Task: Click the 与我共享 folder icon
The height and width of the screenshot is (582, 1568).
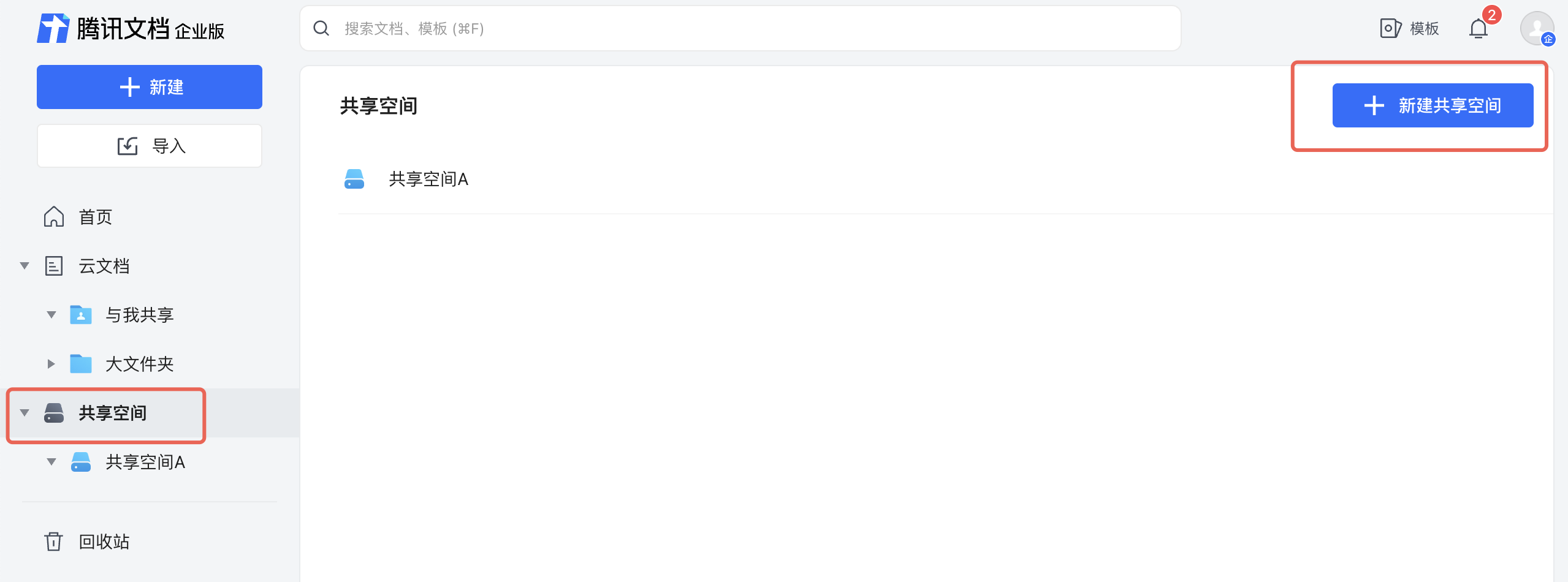Action: (81, 315)
